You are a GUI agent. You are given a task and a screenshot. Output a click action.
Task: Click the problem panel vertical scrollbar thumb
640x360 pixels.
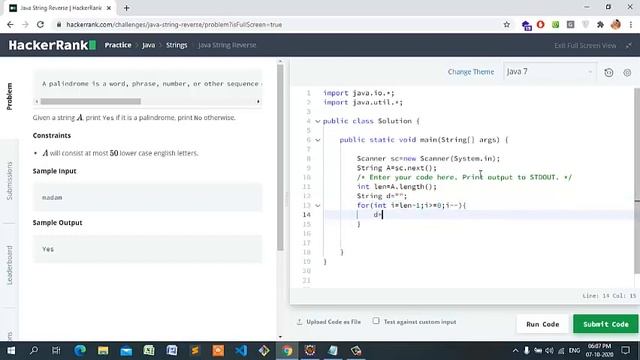pos(280,157)
